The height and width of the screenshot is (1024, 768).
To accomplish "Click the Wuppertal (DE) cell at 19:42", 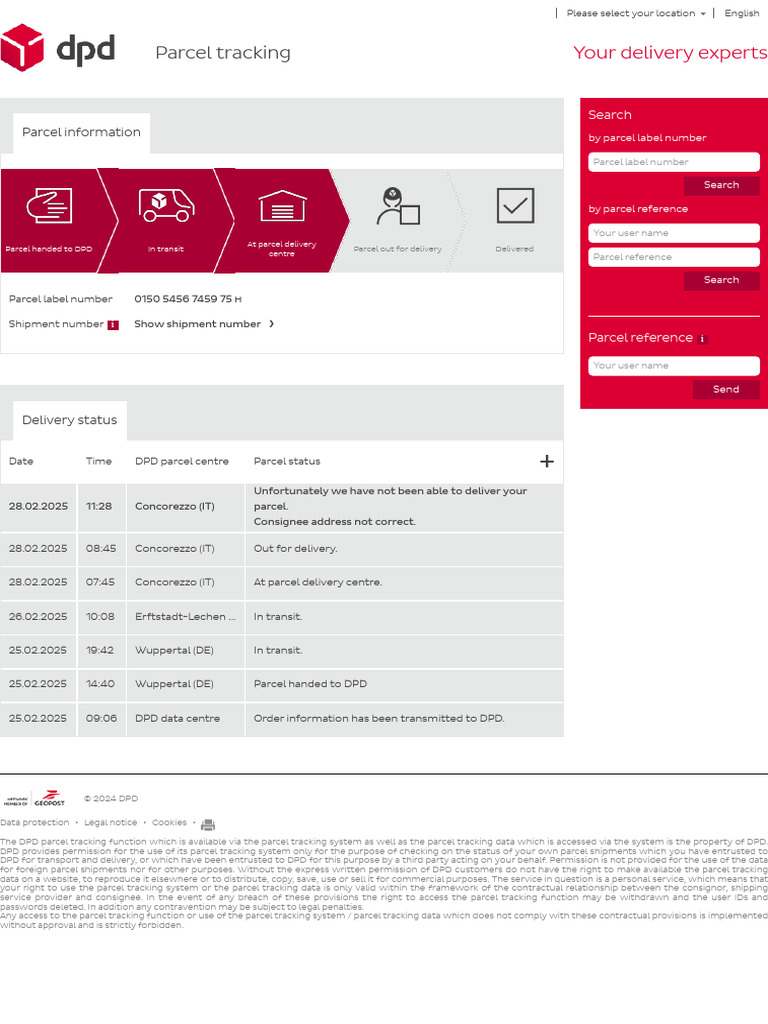I will tap(185, 651).
